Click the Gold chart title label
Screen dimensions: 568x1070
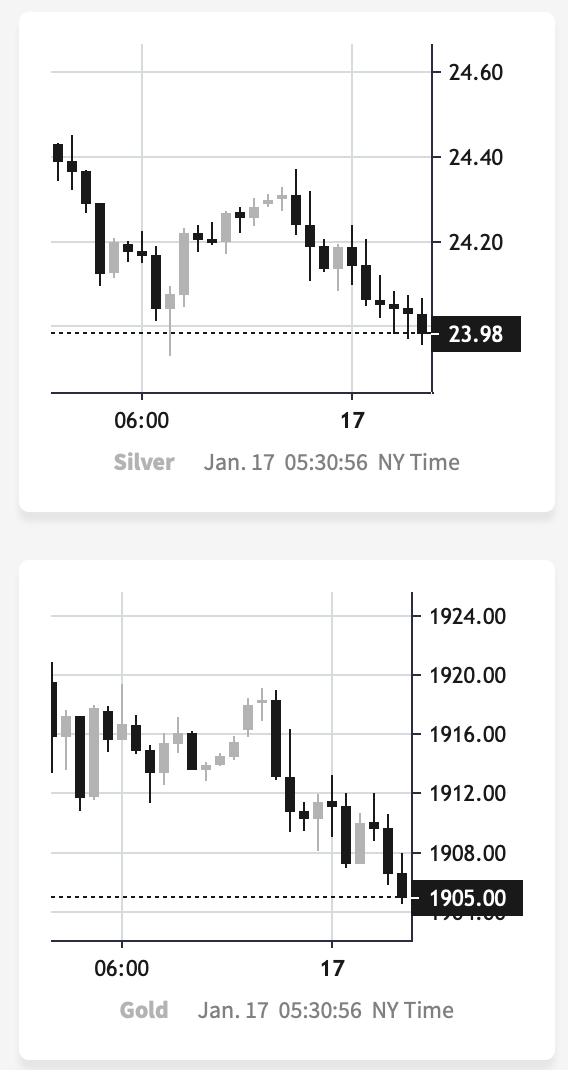[x=144, y=1010]
